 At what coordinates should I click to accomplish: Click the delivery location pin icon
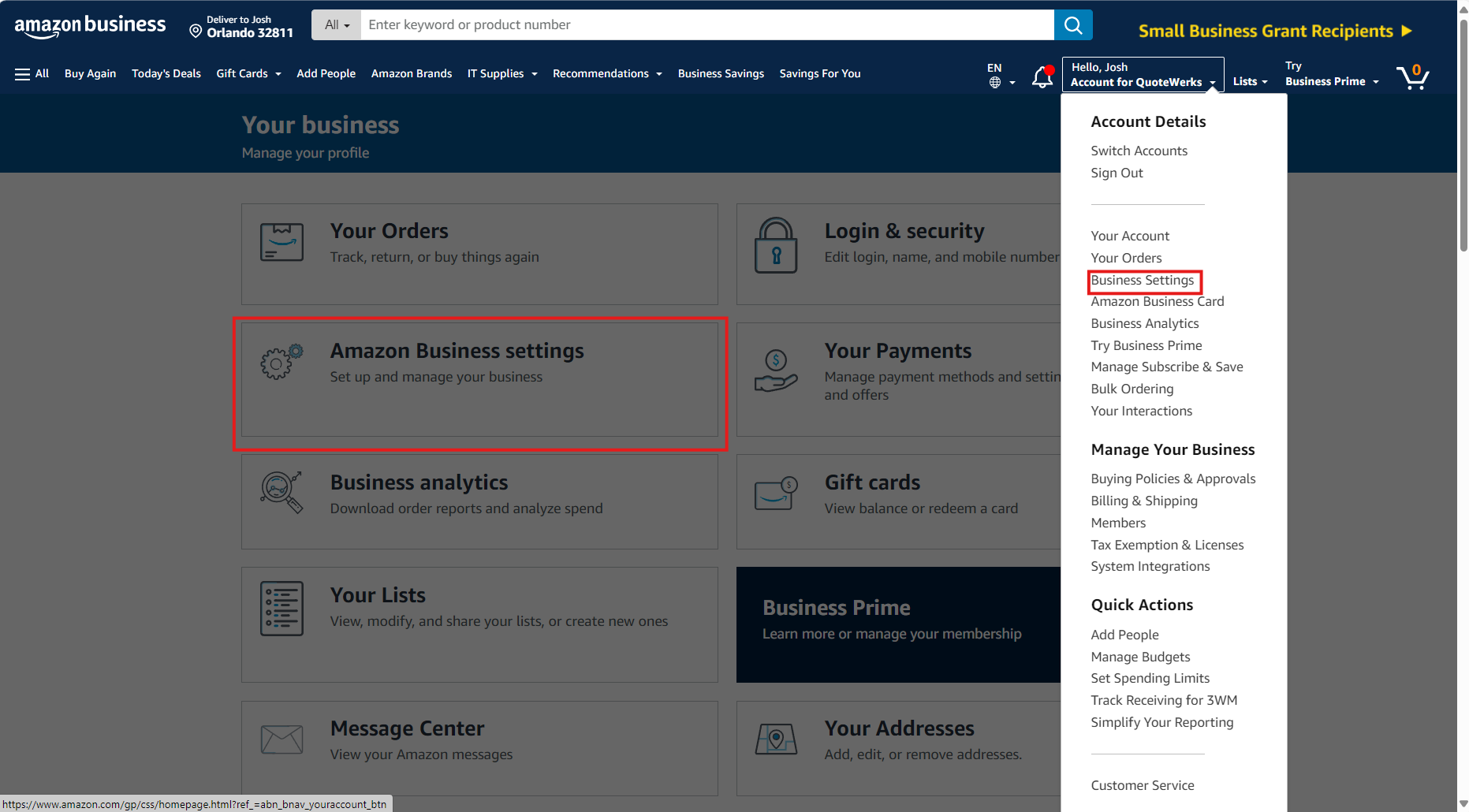pyautogui.click(x=196, y=31)
